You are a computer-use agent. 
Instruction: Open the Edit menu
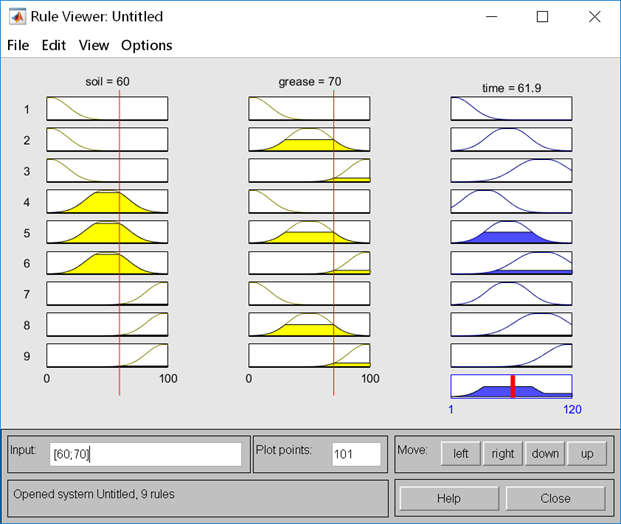click(54, 45)
